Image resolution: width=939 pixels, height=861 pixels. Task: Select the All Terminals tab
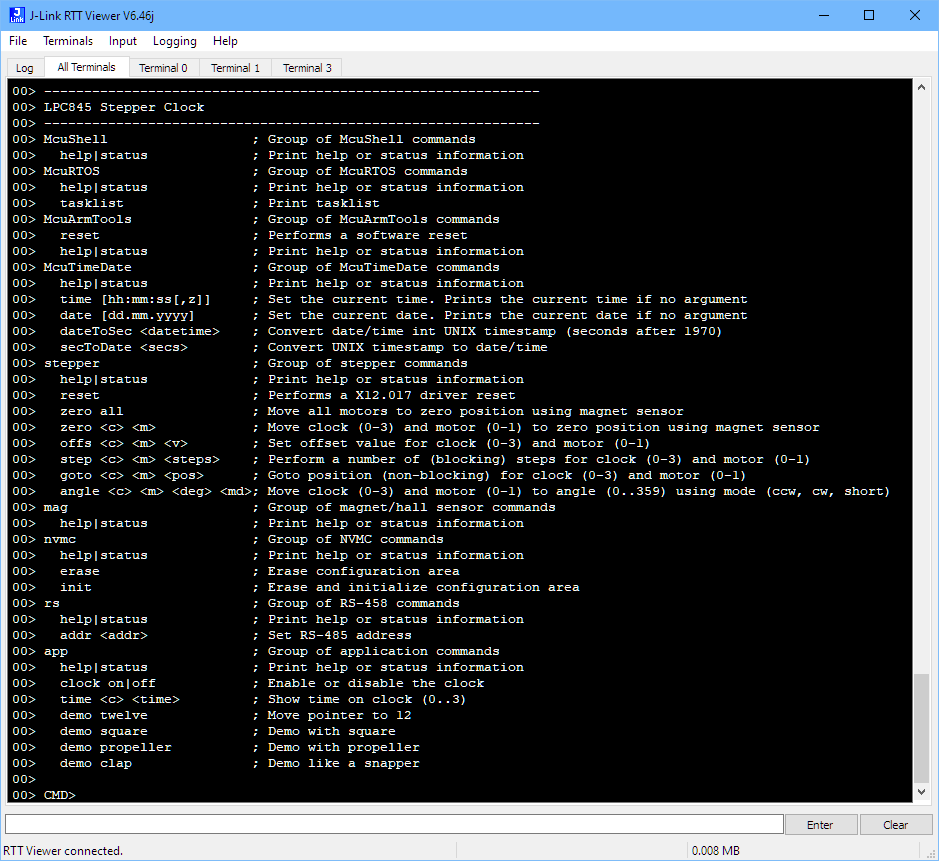coord(86,67)
